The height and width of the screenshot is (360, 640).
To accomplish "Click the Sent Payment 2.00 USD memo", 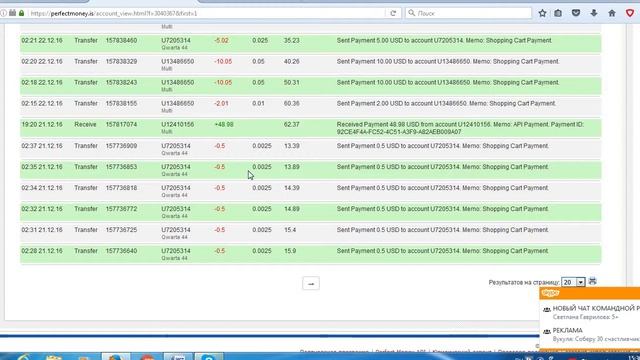I will coord(446,104).
